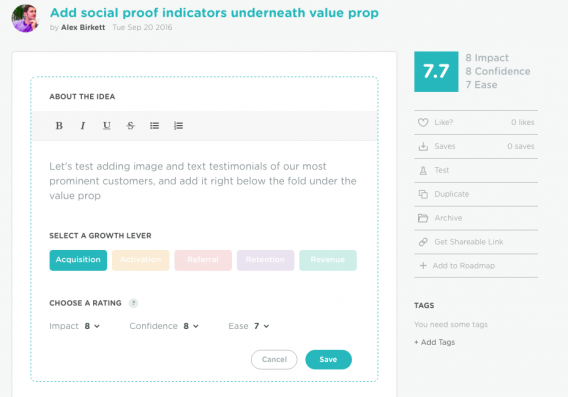Select the Activation growth lever
568x397 pixels.
click(x=141, y=260)
